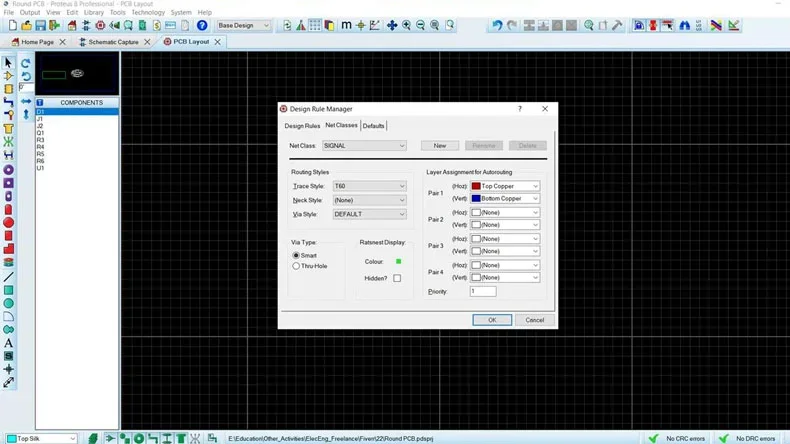Select the Component placement mode tool
This screenshot has width=790, height=444.
(x=8, y=76)
